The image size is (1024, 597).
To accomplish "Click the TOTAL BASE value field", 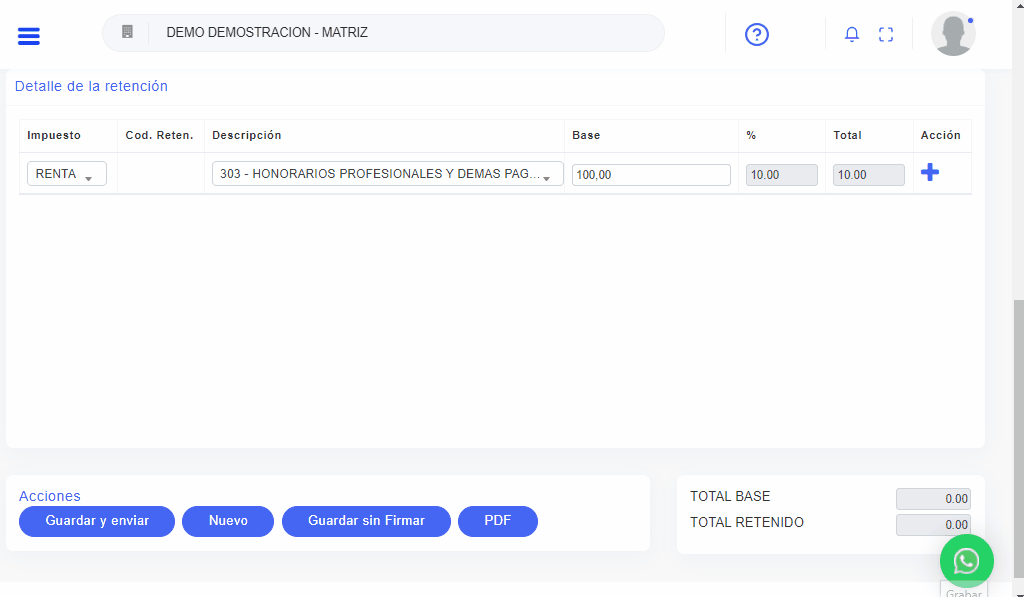I will [x=932, y=499].
